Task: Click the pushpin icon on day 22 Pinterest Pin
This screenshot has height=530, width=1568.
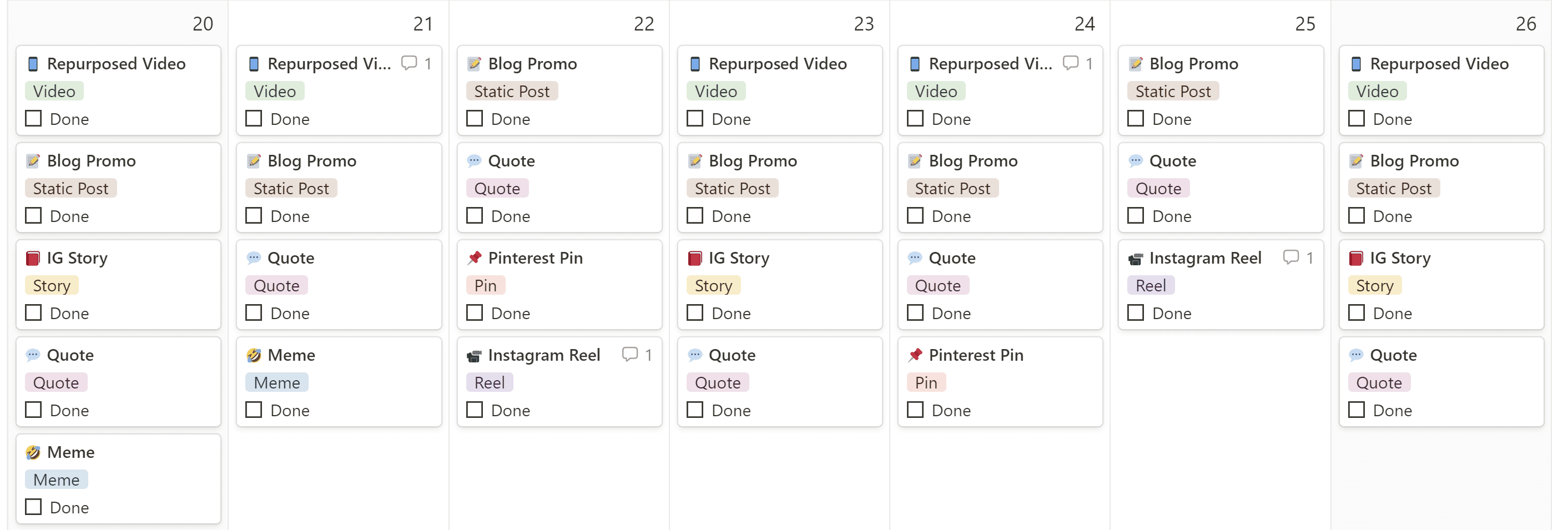Action: pyautogui.click(x=474, y=258)
